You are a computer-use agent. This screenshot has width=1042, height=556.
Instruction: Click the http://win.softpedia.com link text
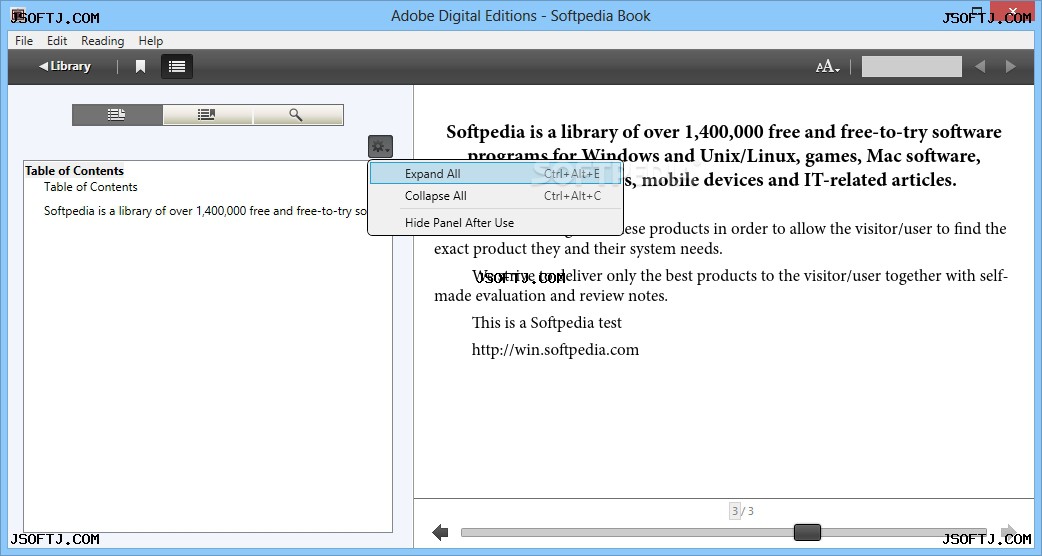tap(555, 349)
